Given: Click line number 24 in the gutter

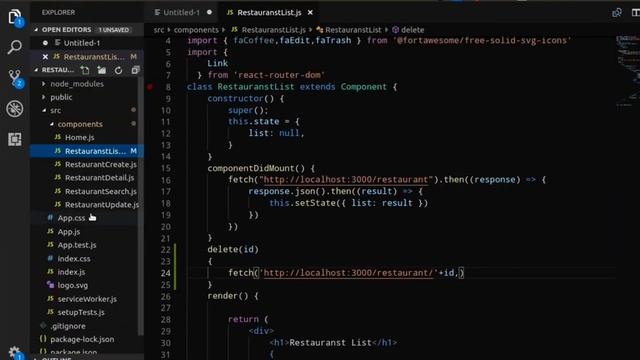Looking at the screenshot, I should point(165,273).
